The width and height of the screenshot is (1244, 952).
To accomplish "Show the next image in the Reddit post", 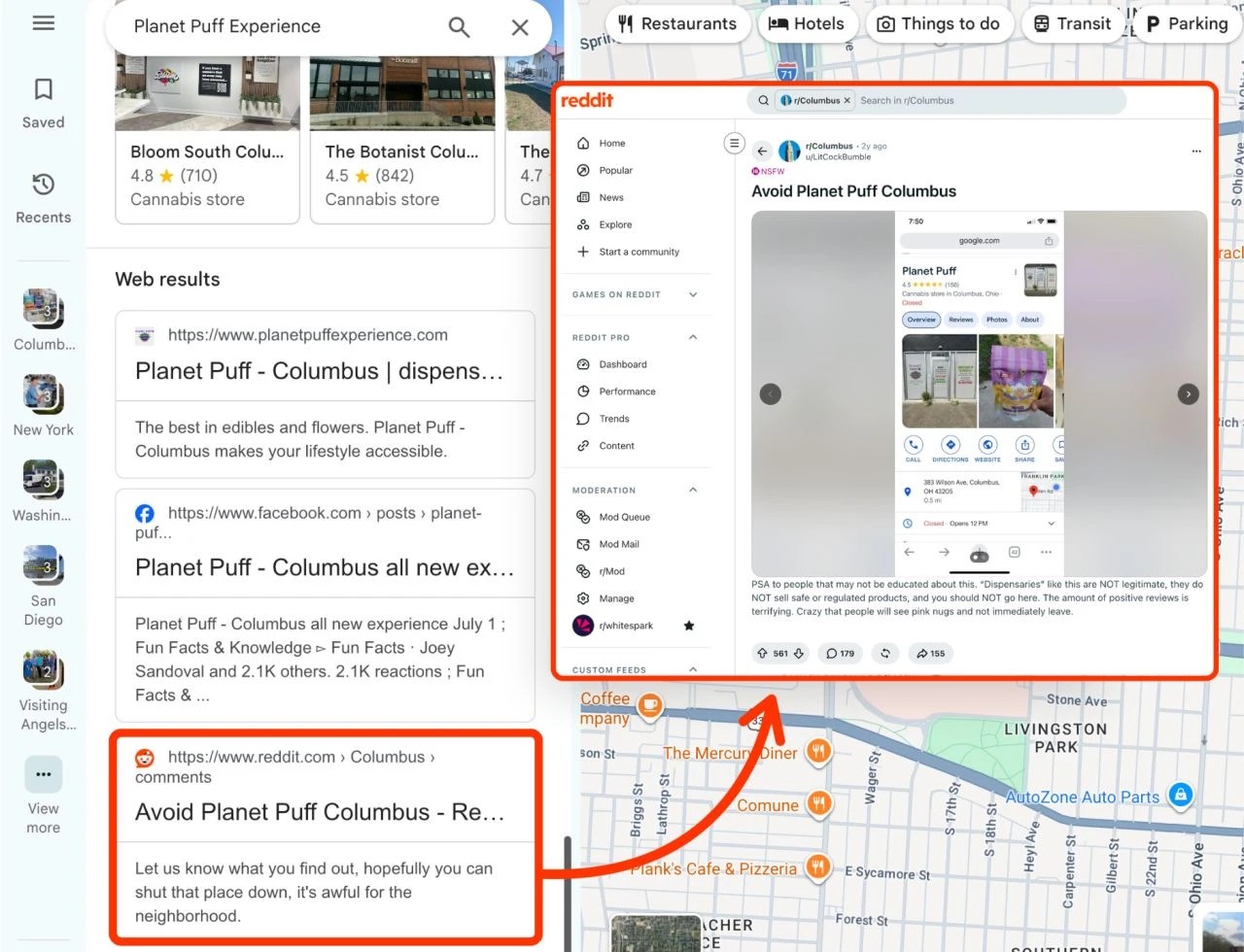I will [1188, 393].
